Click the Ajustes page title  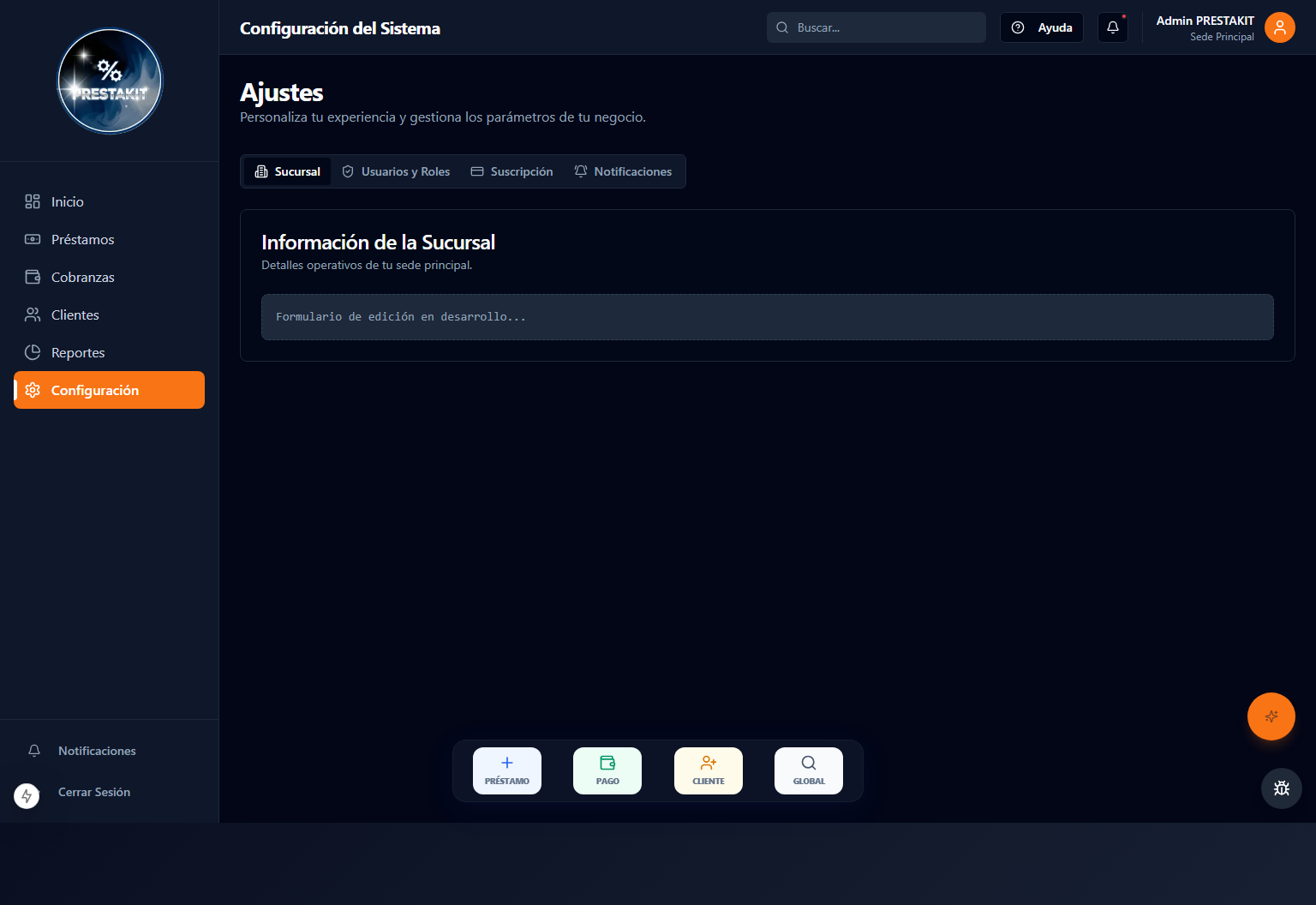coord(282,93)
